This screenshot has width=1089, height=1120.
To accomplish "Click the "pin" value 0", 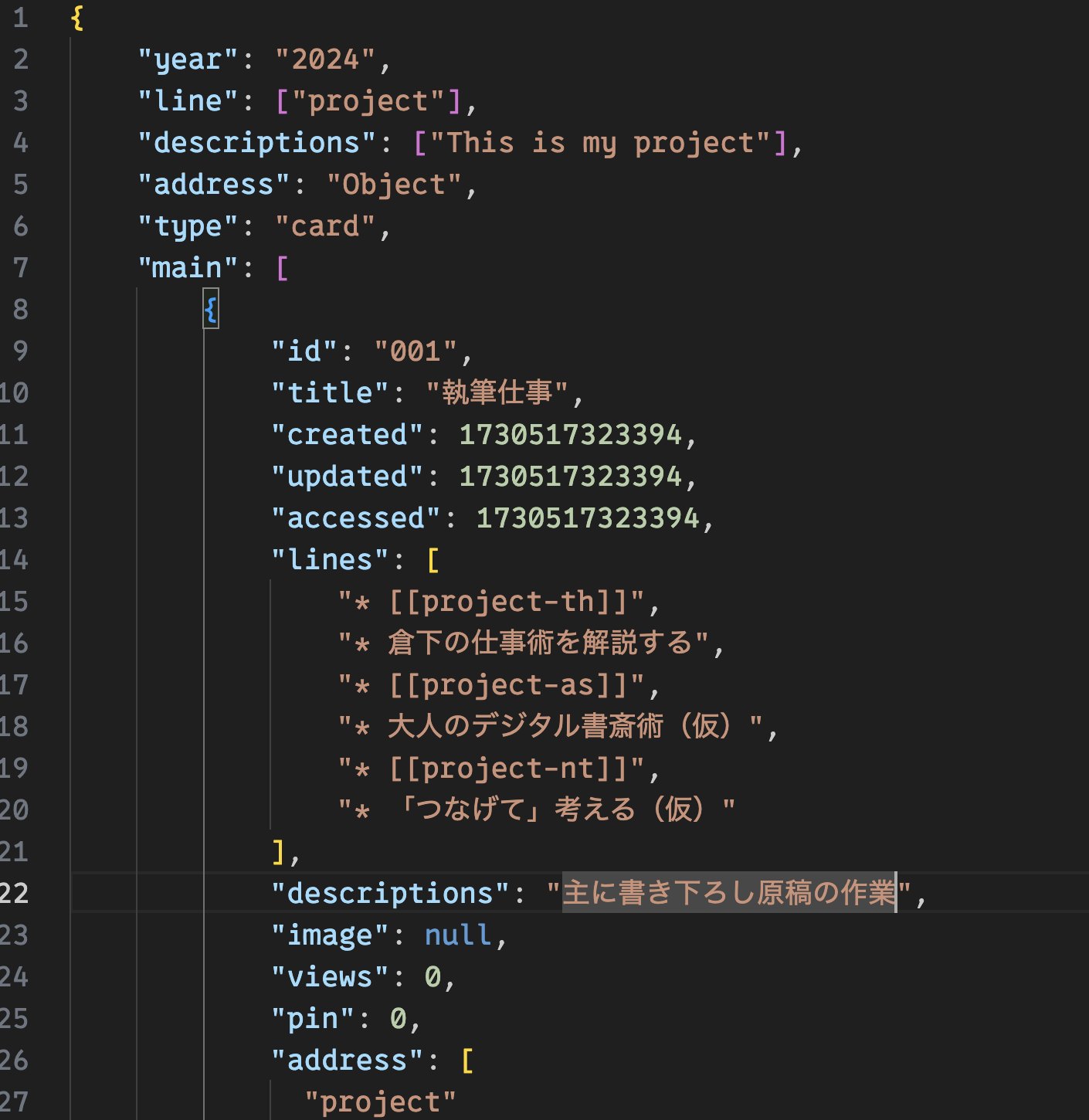I will click(x=399, y=1018).
